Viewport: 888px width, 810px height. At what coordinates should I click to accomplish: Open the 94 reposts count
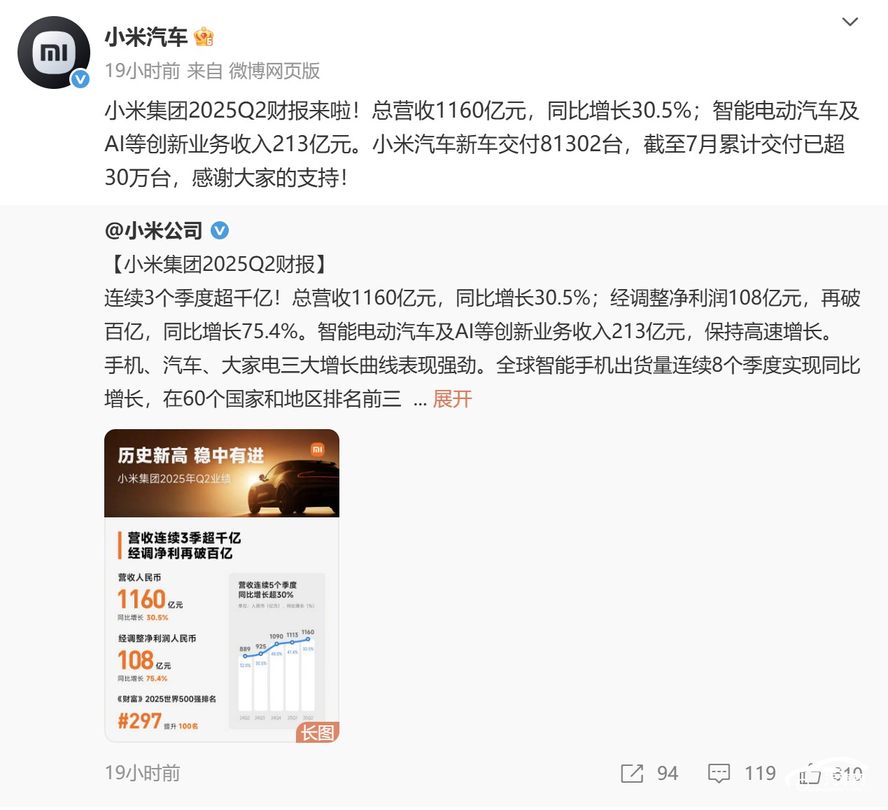point(668,773)
